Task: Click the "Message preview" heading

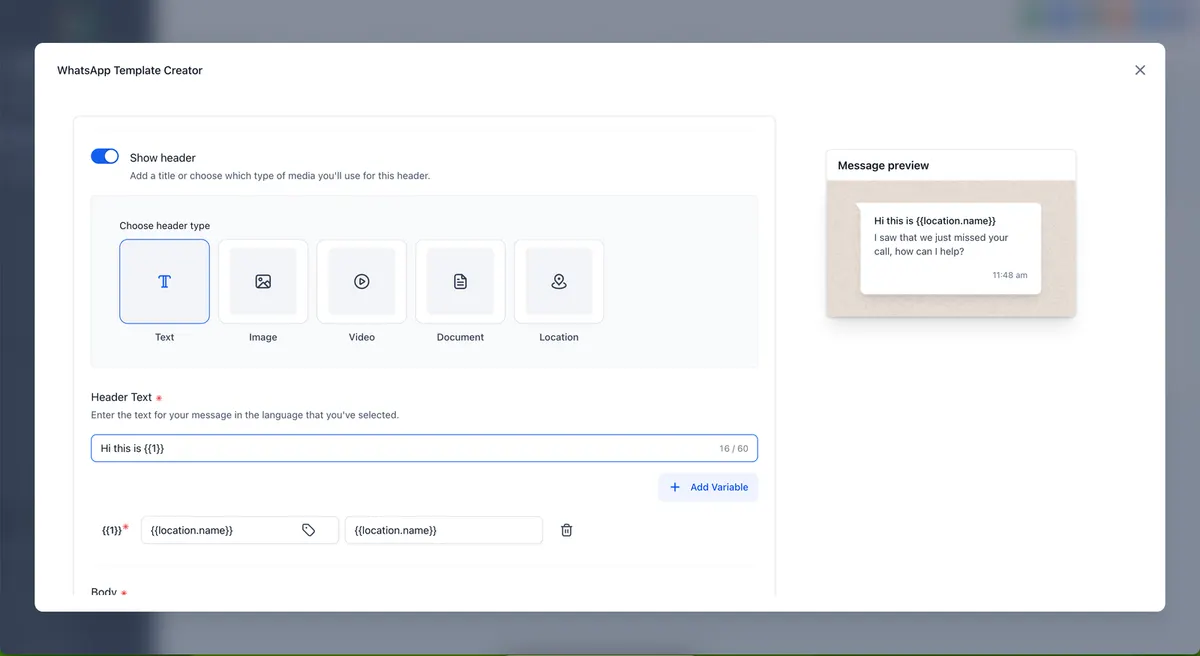Action: click(883, 165)
